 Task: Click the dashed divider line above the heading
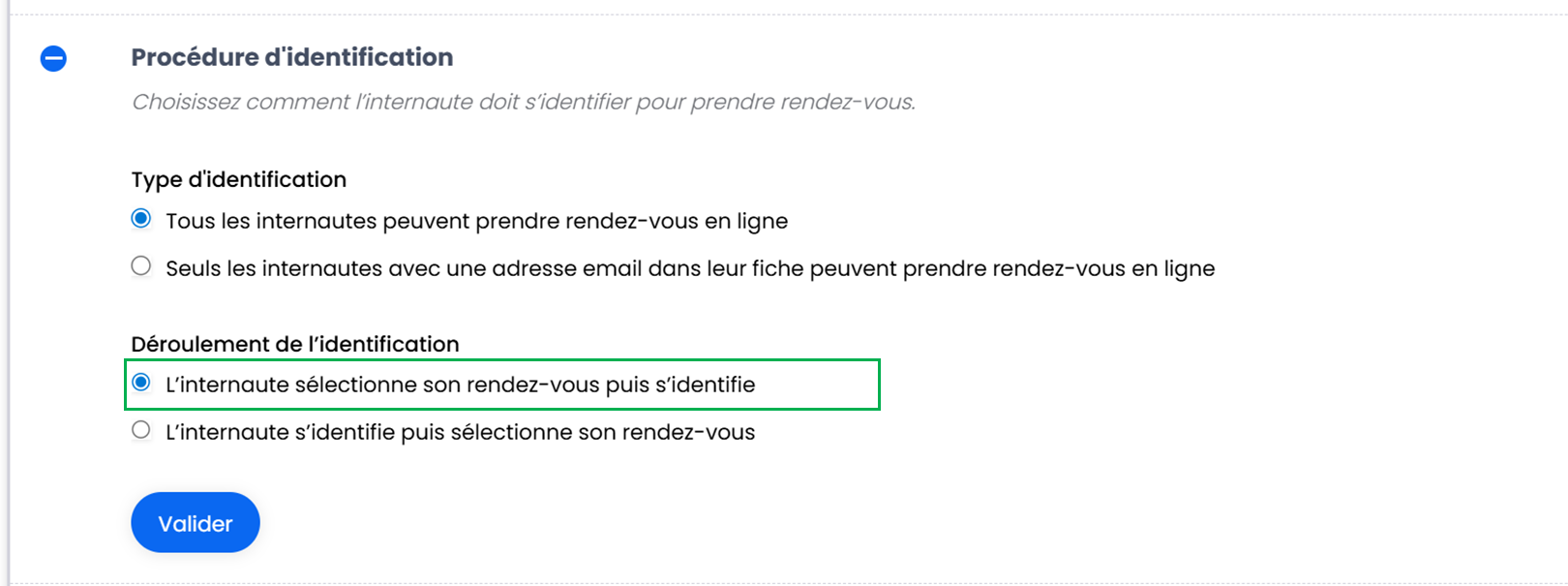(x=774, y=15)
